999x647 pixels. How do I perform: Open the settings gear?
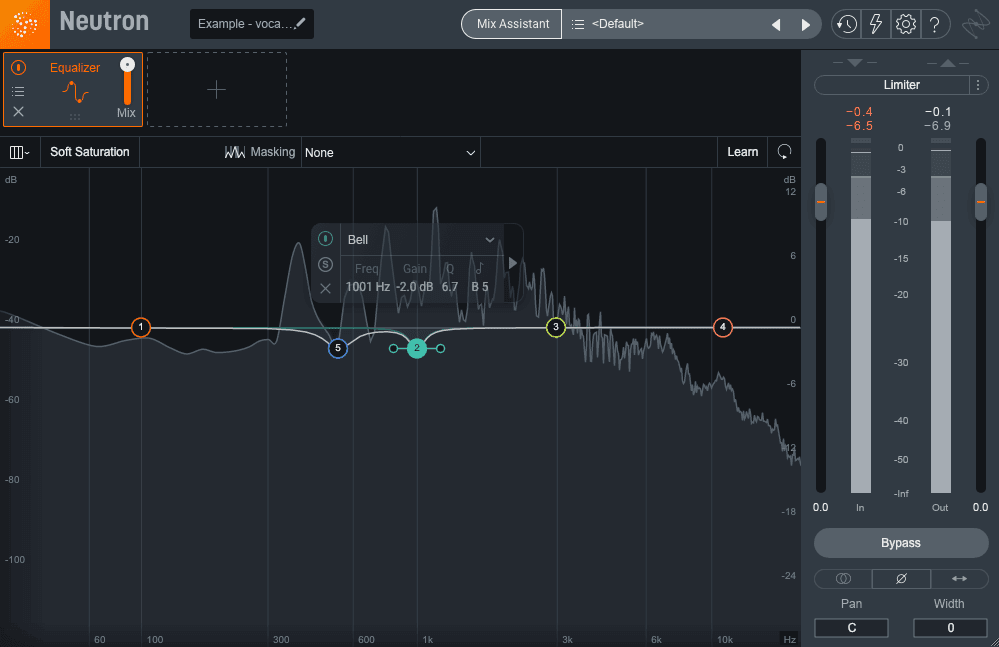click(x=905, y=24)
